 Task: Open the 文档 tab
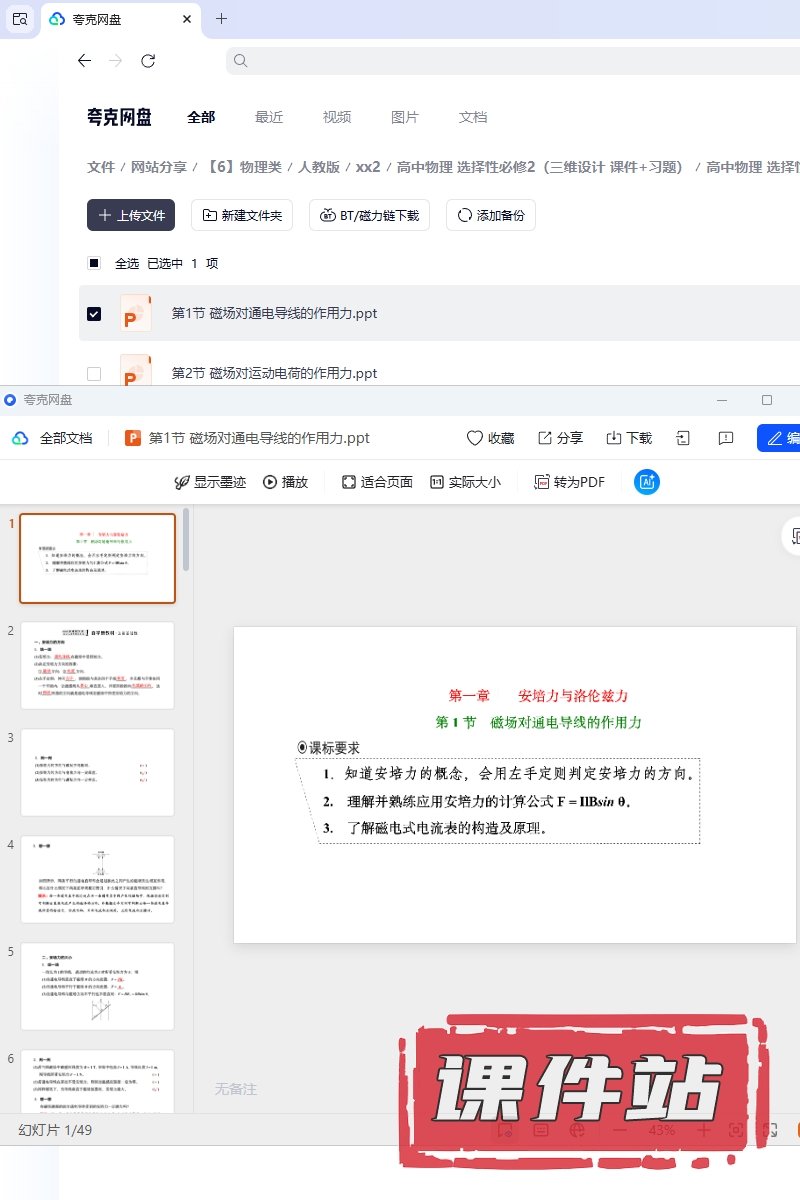[473, 117]
